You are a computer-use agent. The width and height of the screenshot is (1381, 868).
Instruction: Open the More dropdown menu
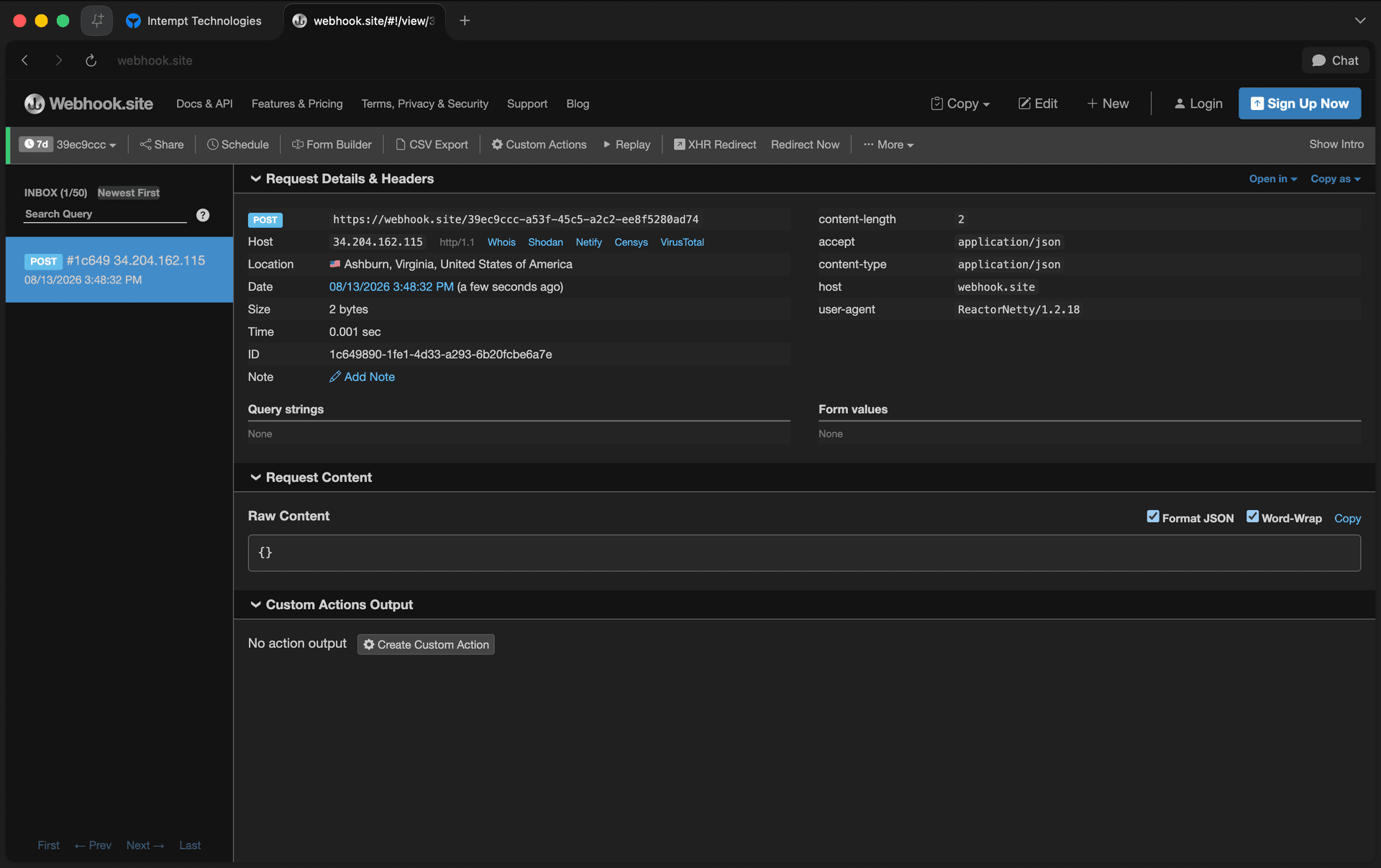889,145
